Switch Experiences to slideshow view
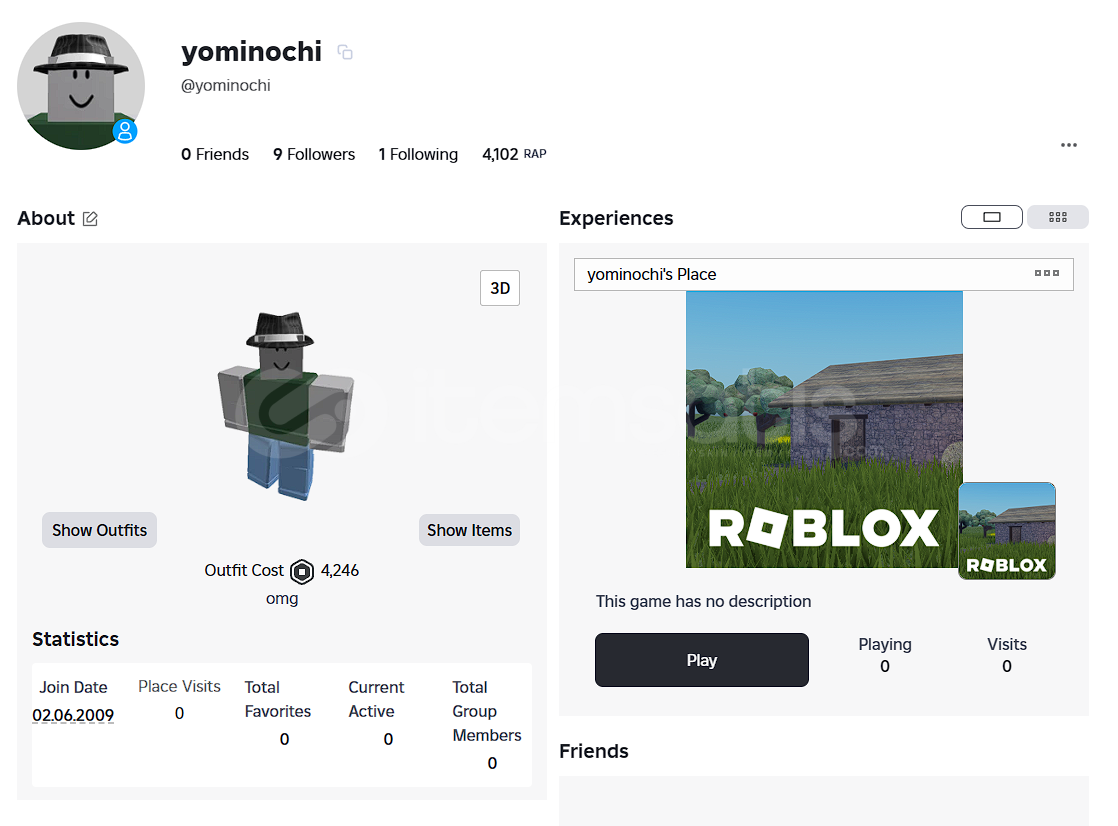Viewport: 1118px width, 826px height. point(991,217)
